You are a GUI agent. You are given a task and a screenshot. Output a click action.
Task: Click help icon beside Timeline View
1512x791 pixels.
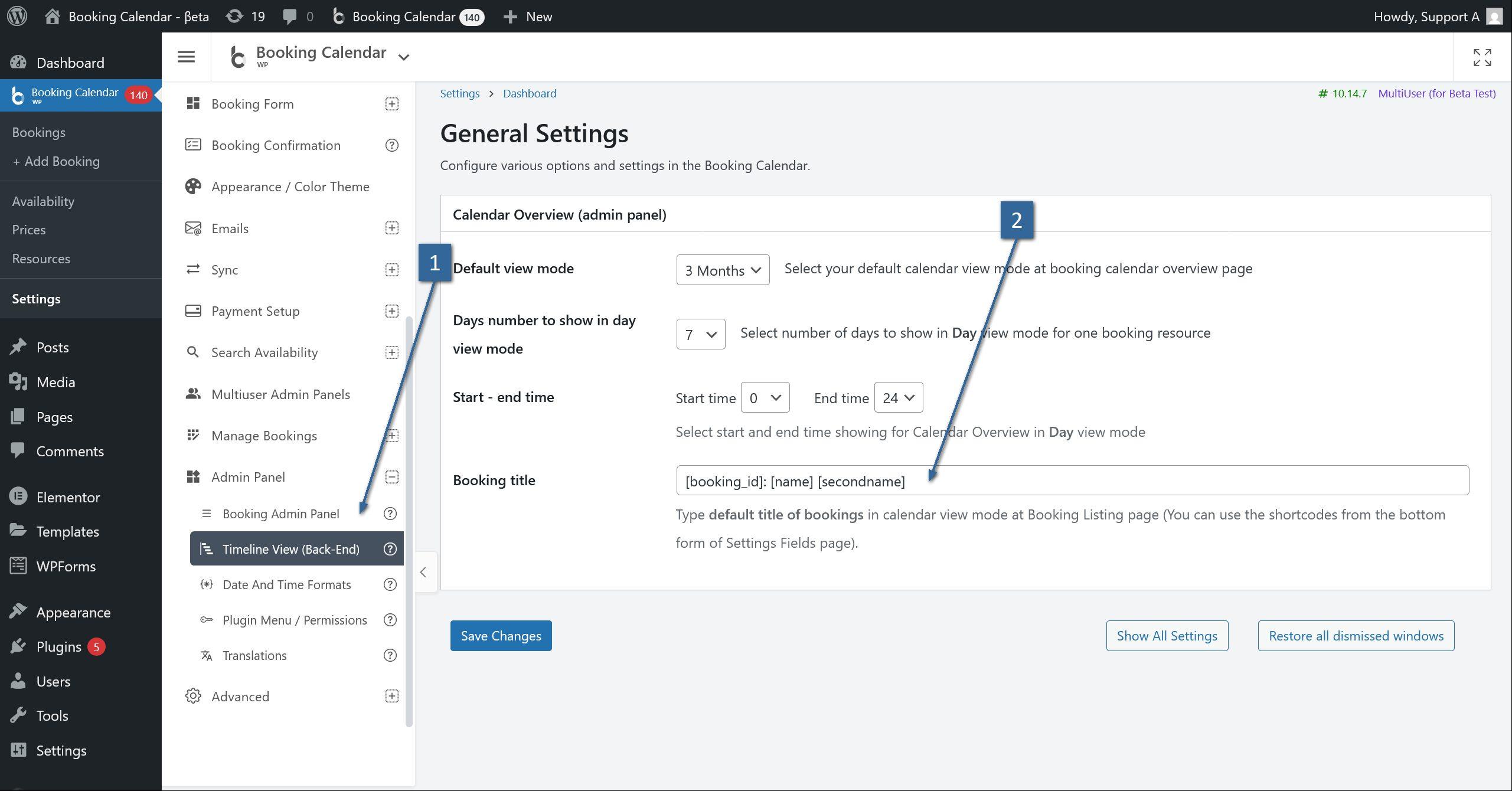tap(390, 549)
